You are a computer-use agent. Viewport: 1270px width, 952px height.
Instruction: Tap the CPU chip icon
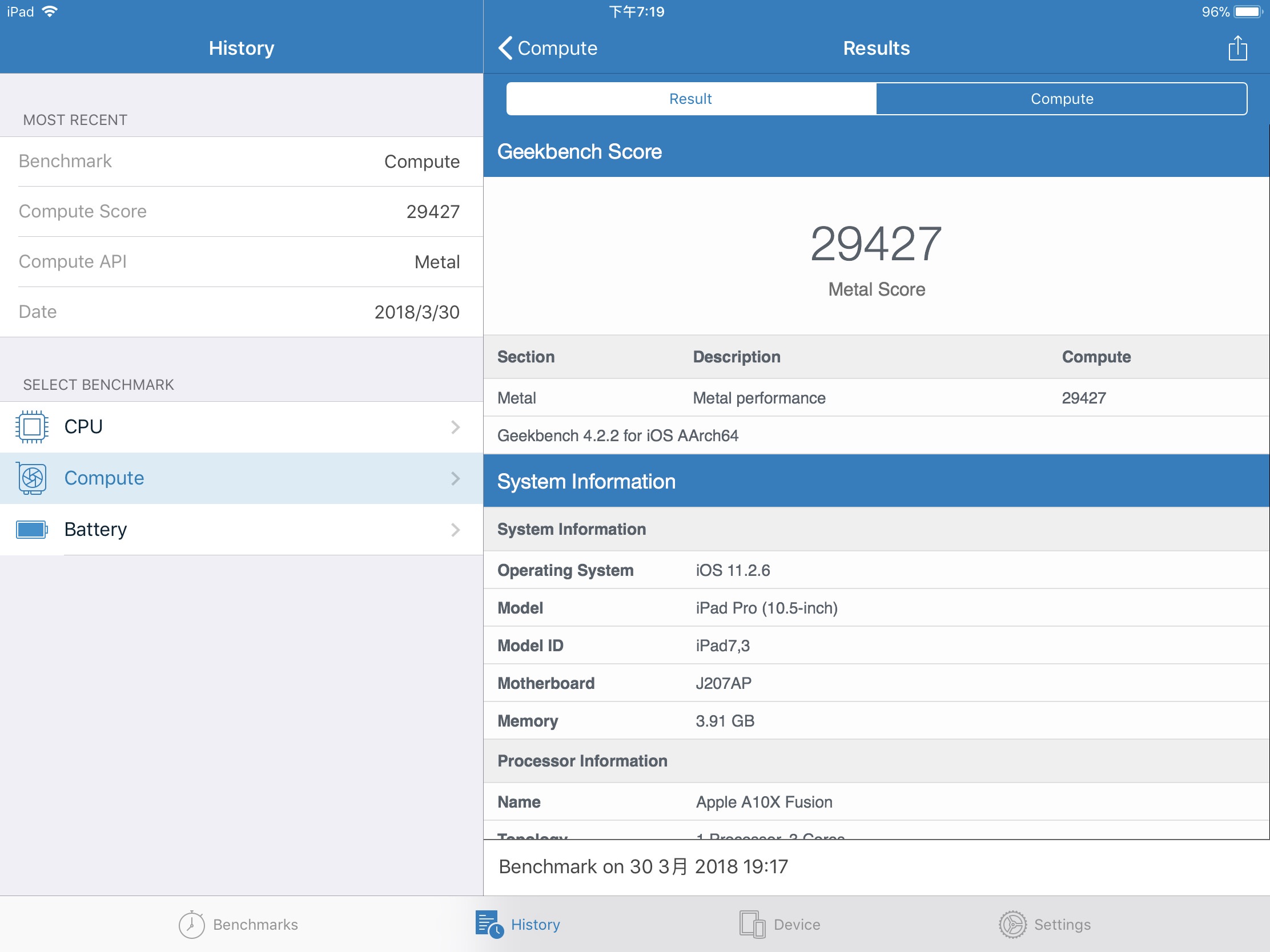[x=32, y=427]
